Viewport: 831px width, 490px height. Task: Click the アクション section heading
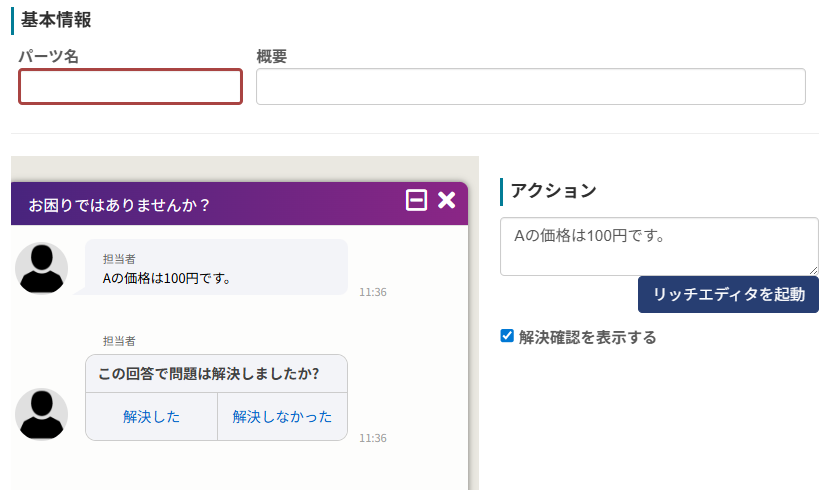pos(553,190)
